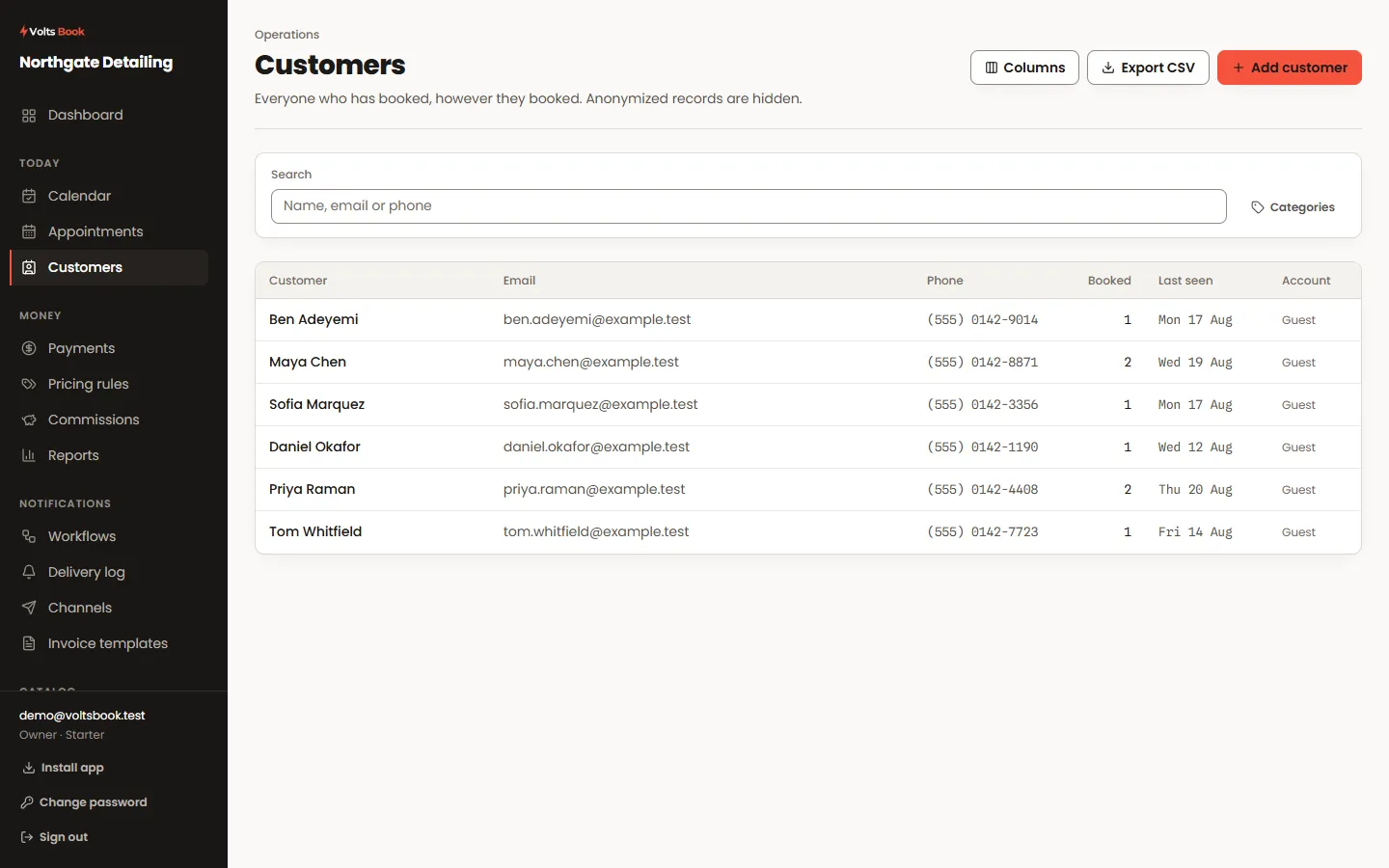
Task: Open Commissions page
Action: 109,420
